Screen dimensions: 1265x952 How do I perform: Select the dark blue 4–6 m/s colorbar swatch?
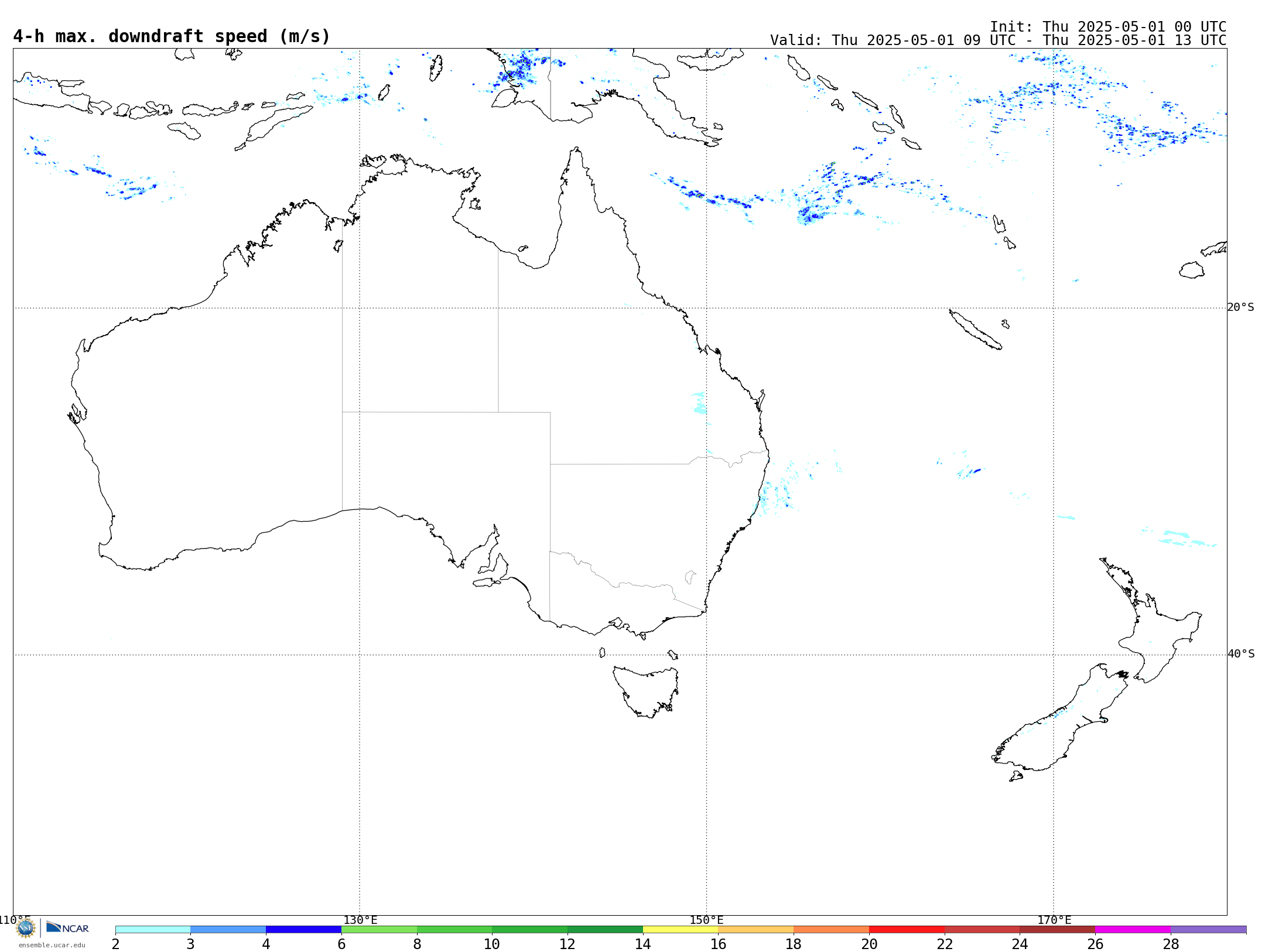(x=304, y=930)
